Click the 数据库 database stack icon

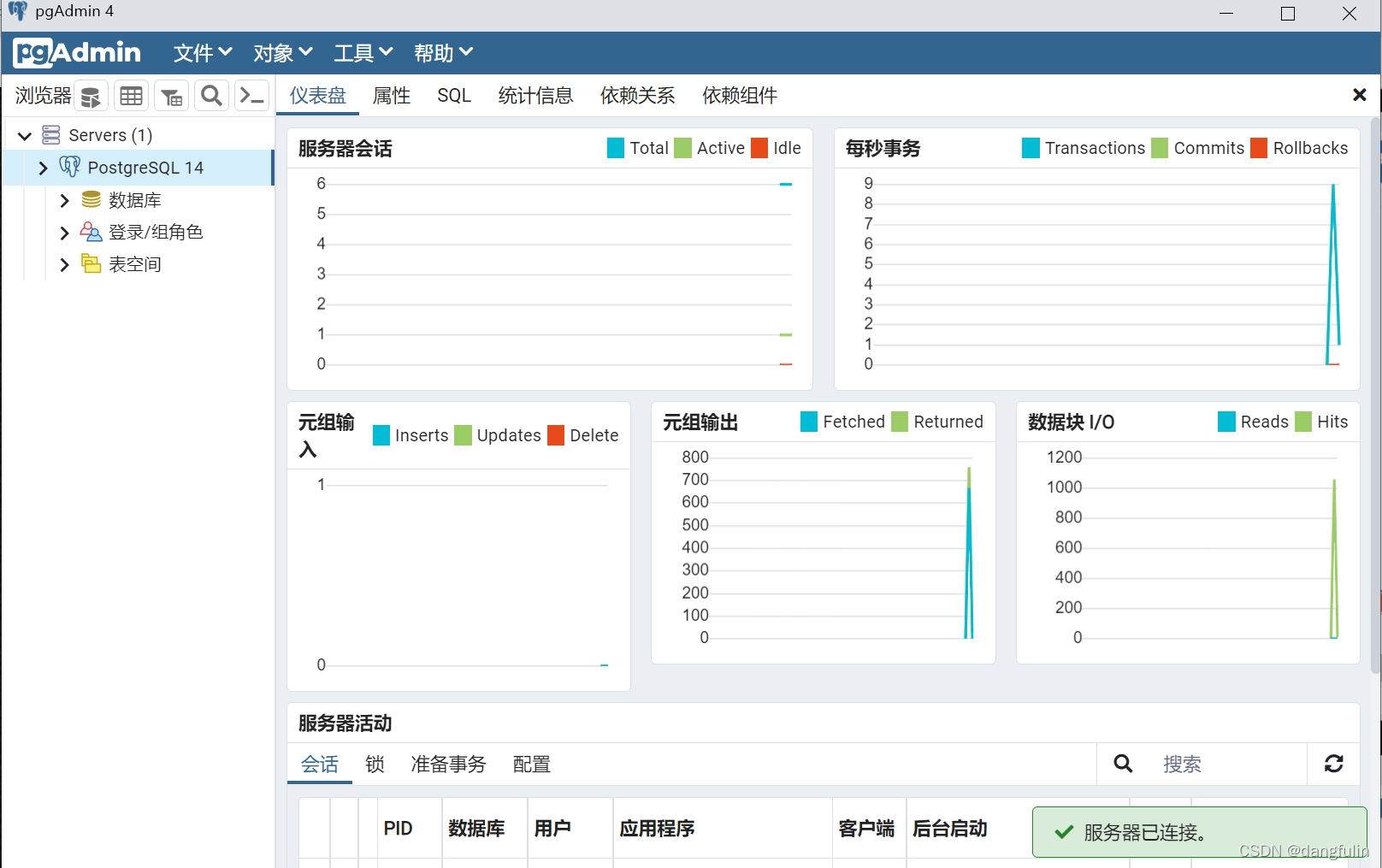tap(91, 199)
